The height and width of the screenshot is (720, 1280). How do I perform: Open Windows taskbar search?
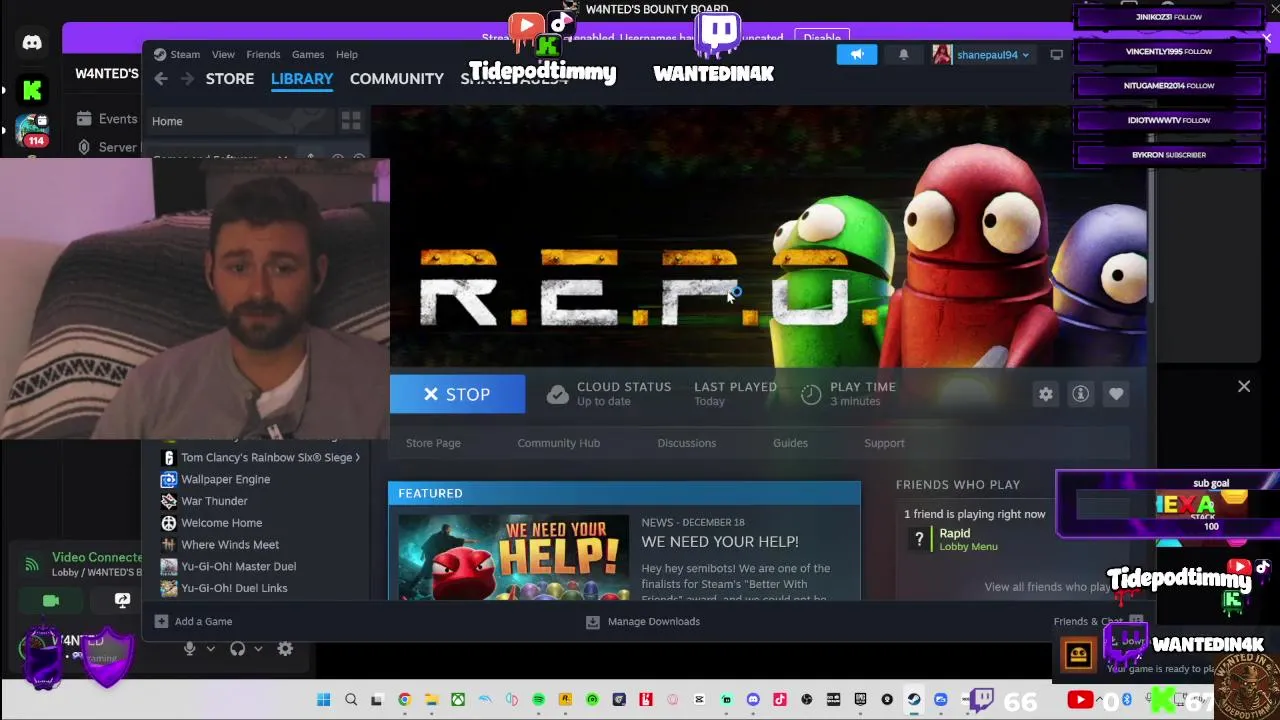pos(351,700)
